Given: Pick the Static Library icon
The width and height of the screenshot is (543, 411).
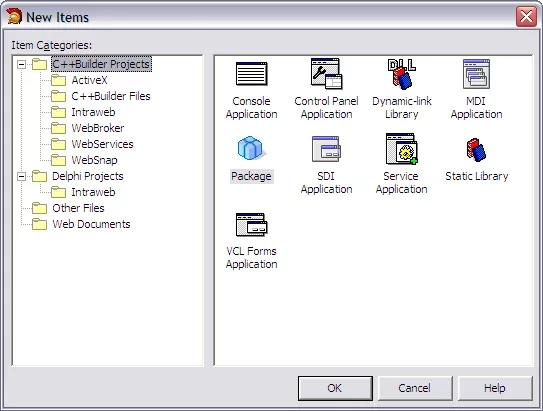Looking at the screenshot, I should (x=476, y=150).
